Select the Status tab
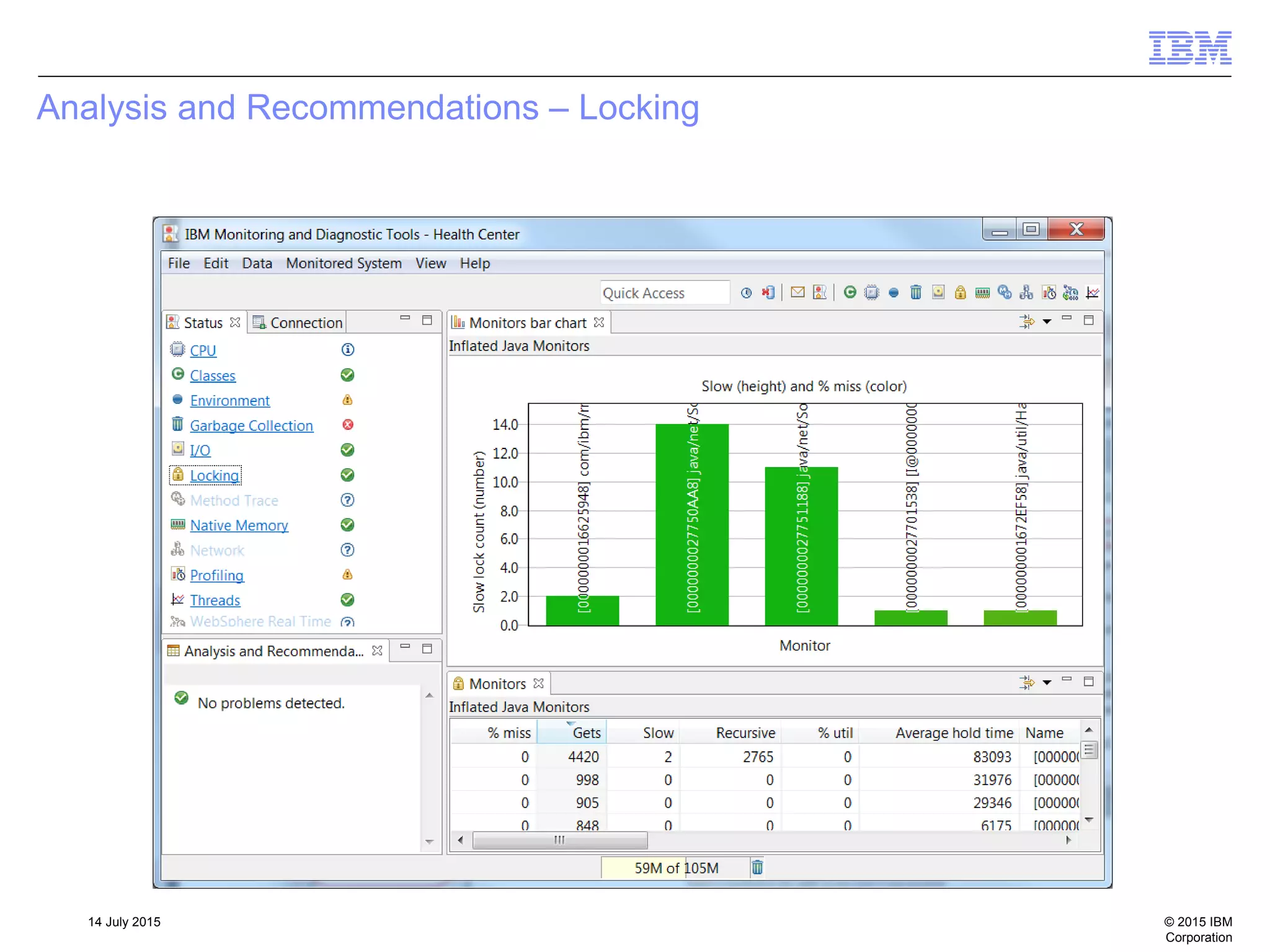This screenshot has width=1270, height=952. click(x=203, y=323)
